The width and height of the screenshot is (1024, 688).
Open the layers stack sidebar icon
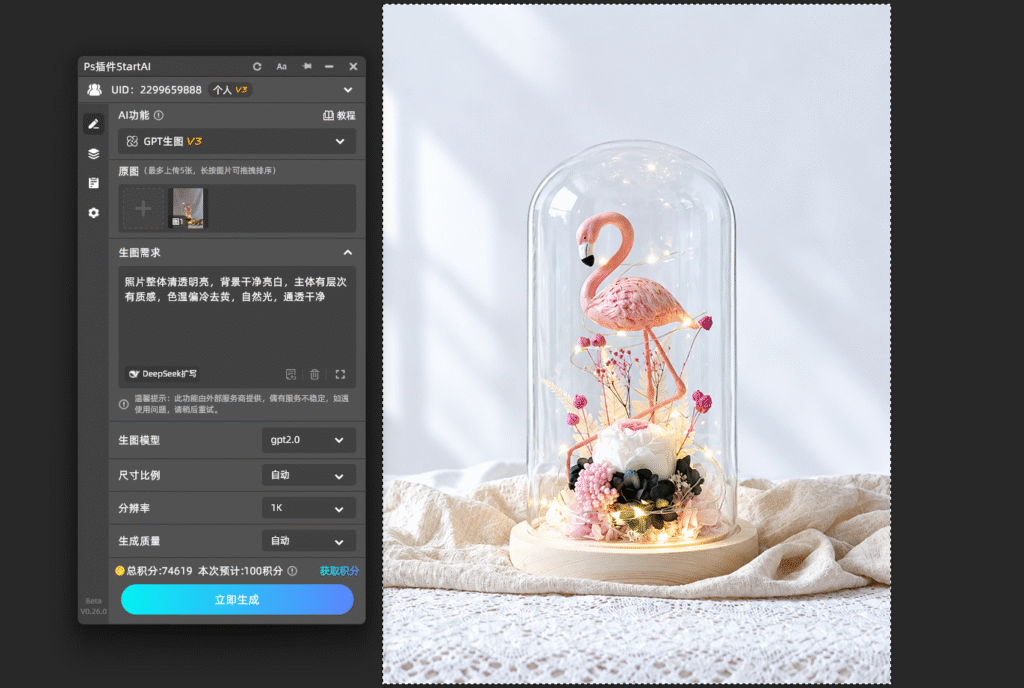(93, 153)
